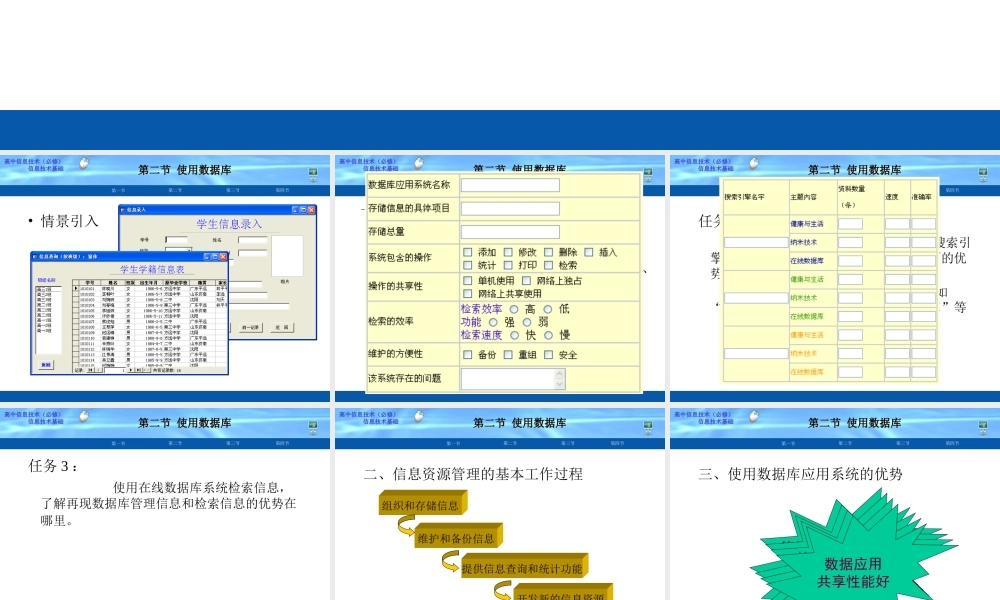Click the computer icon on the 基本工作过程 slide header
Viewport: 1000px width, 600px height.
point(648,427)
